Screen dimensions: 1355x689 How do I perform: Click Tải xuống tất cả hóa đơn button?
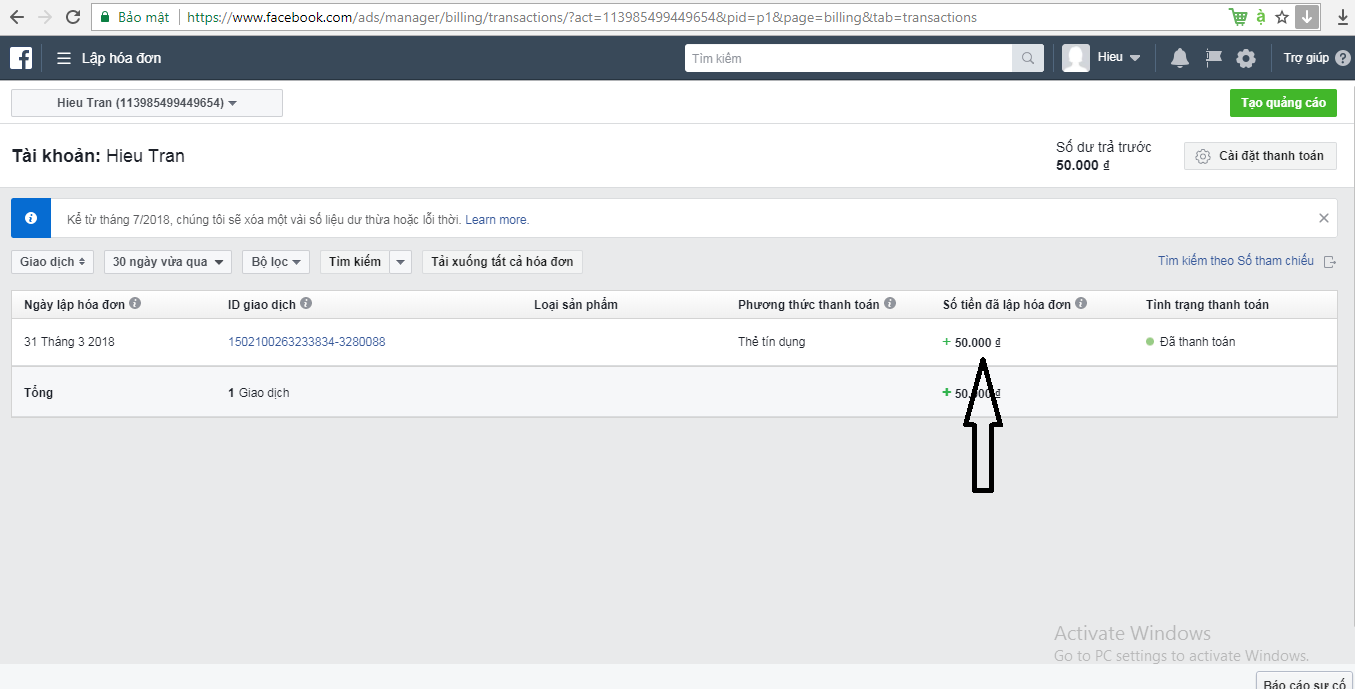(502, 262)
